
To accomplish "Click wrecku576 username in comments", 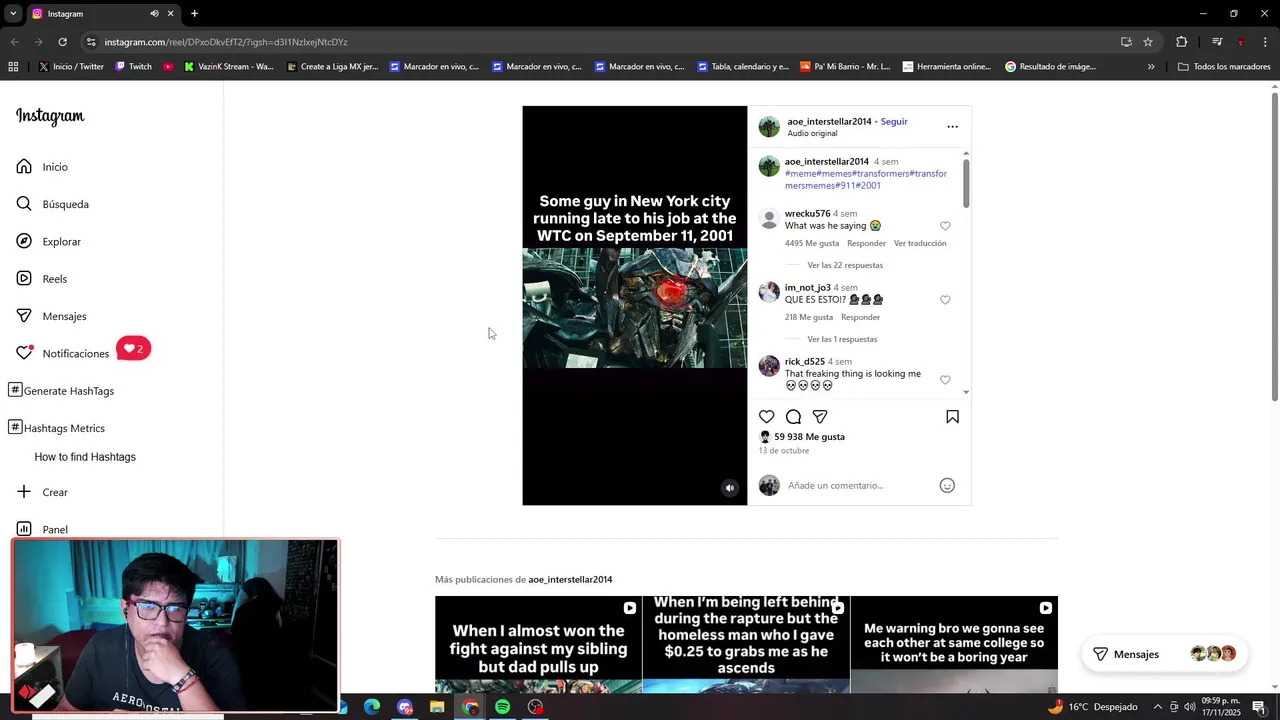I will (807, 213).
